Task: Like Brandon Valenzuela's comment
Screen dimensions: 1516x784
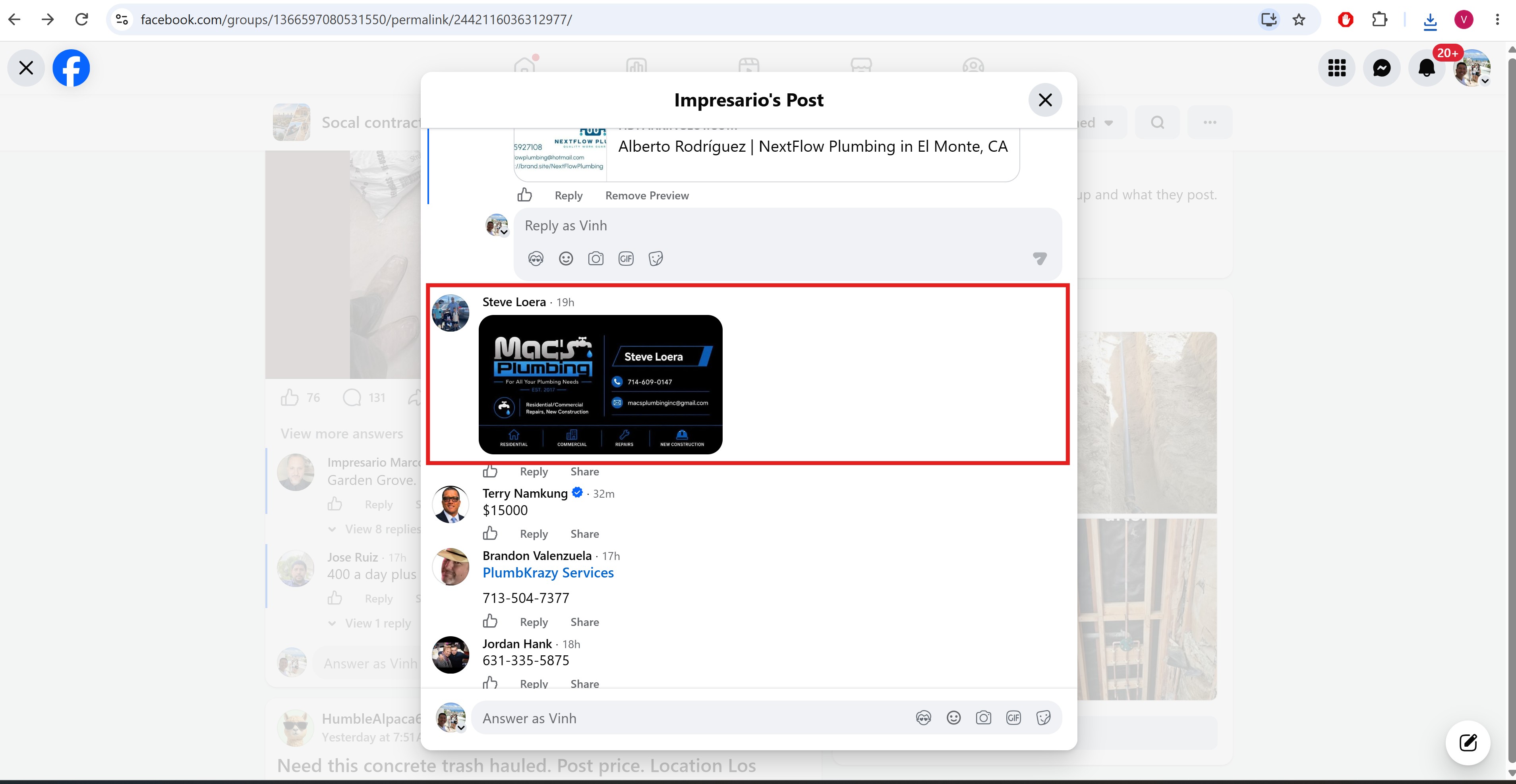Action: click(x=490, y=622)
